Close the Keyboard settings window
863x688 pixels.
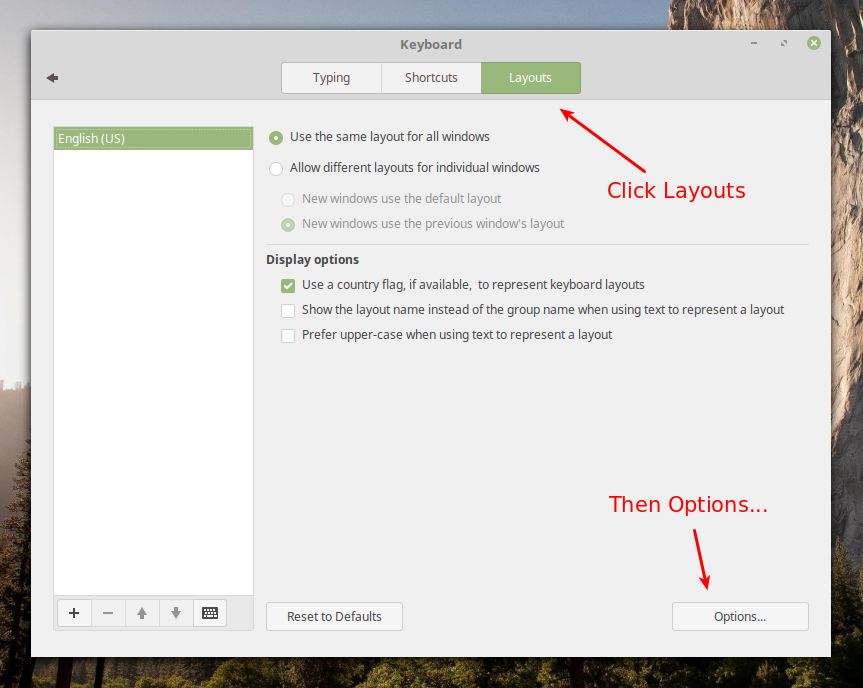814,43
